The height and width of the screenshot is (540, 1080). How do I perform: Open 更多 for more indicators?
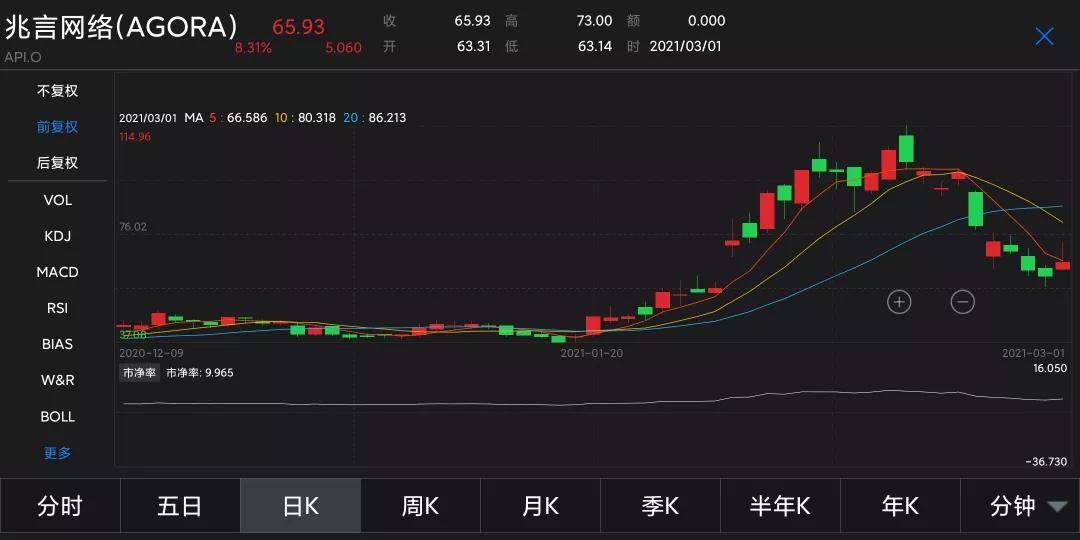57,453
